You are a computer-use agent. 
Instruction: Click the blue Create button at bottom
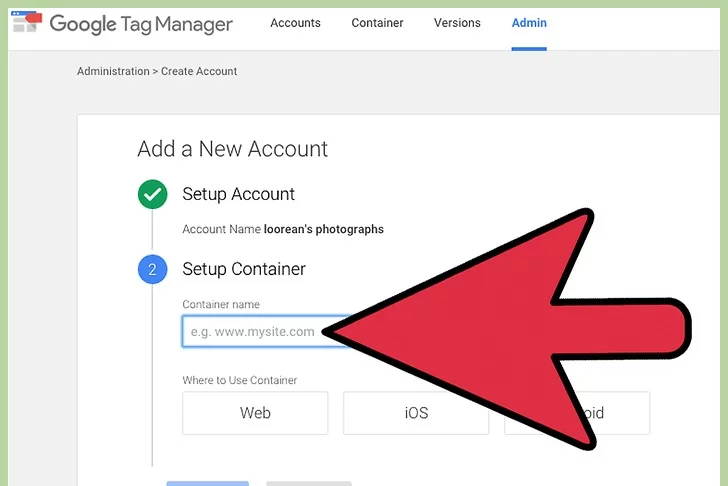pos(207,483)
